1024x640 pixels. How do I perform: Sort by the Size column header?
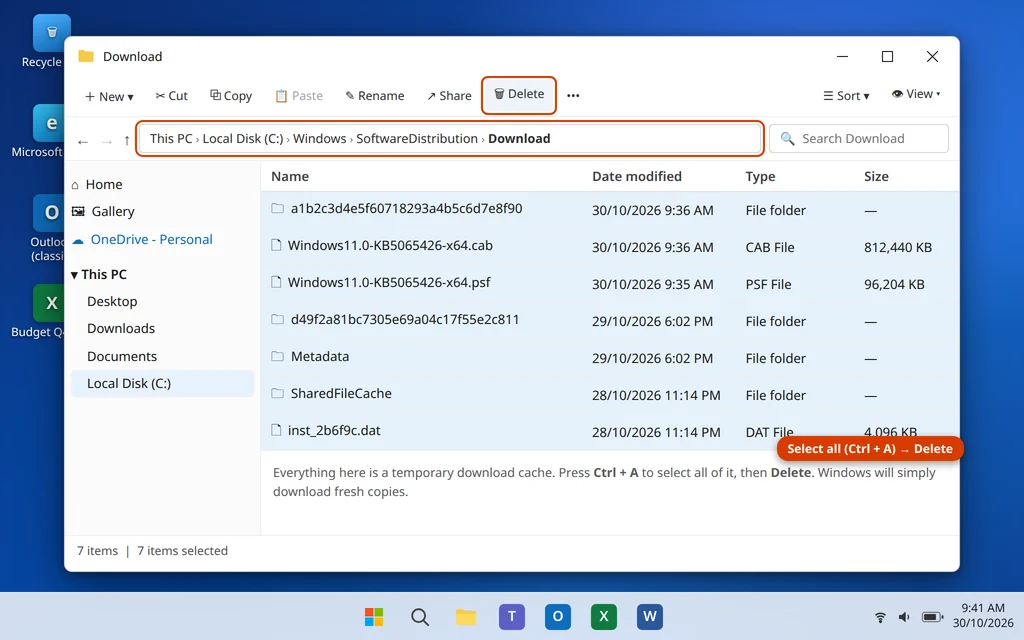click(876, 176)
